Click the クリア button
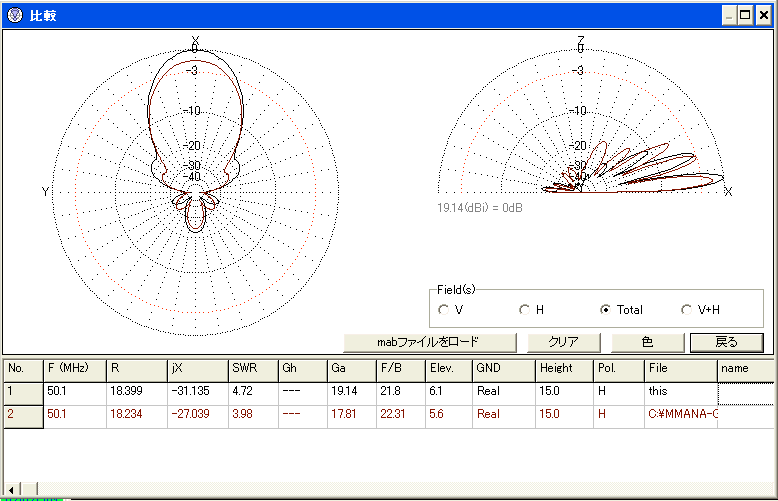 (x=564, y=342)
